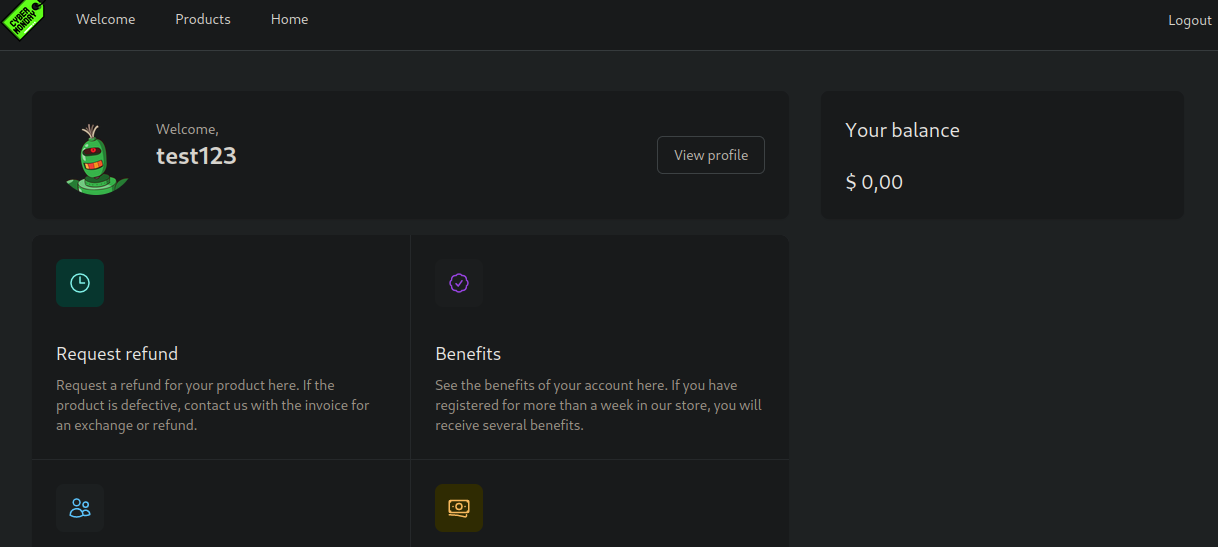Viewport: 1218px width, 547px height.
Task: Open the Request refund heading
Action: [117, 354]
